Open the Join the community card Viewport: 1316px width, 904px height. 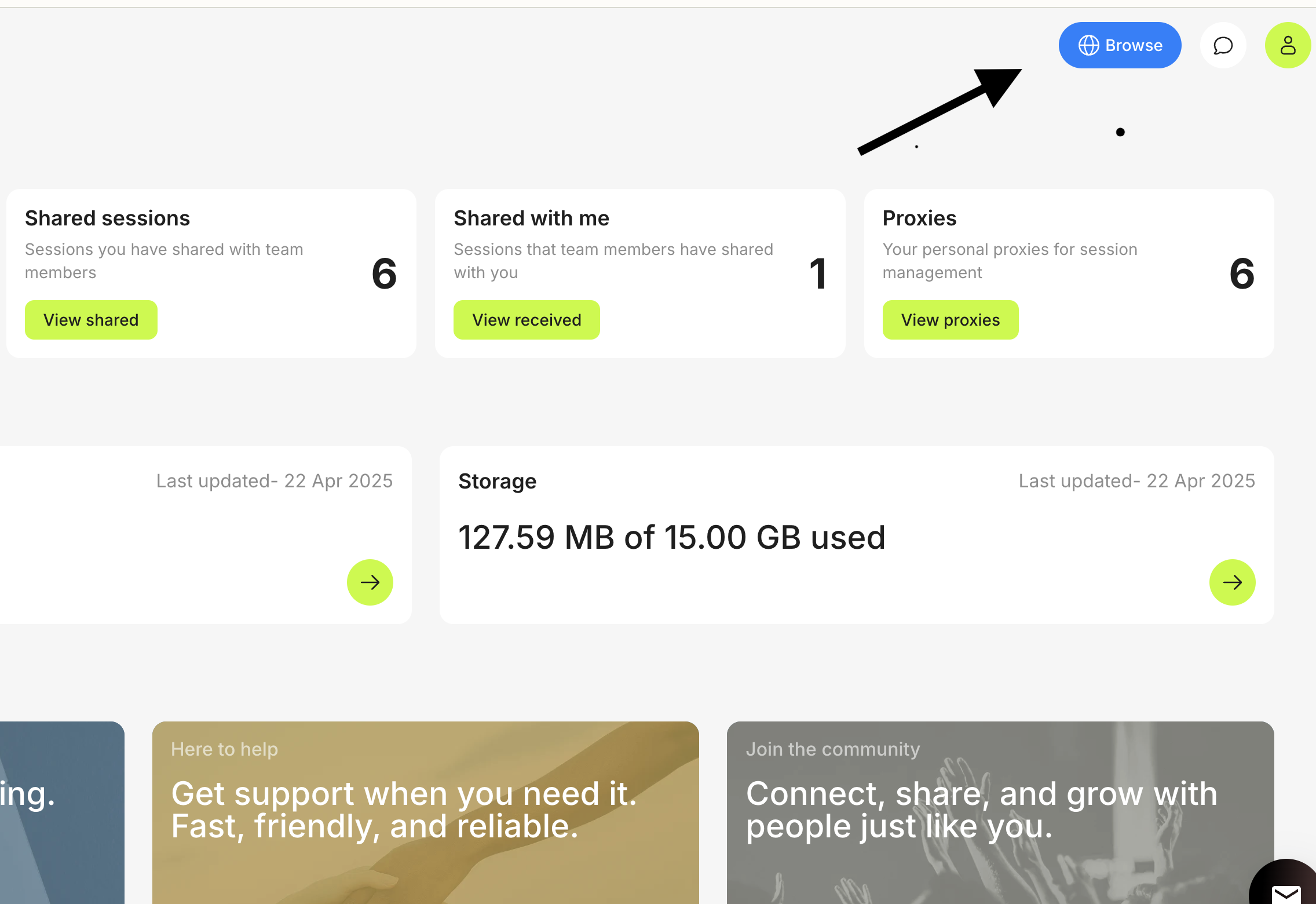tap(1000, 811)
